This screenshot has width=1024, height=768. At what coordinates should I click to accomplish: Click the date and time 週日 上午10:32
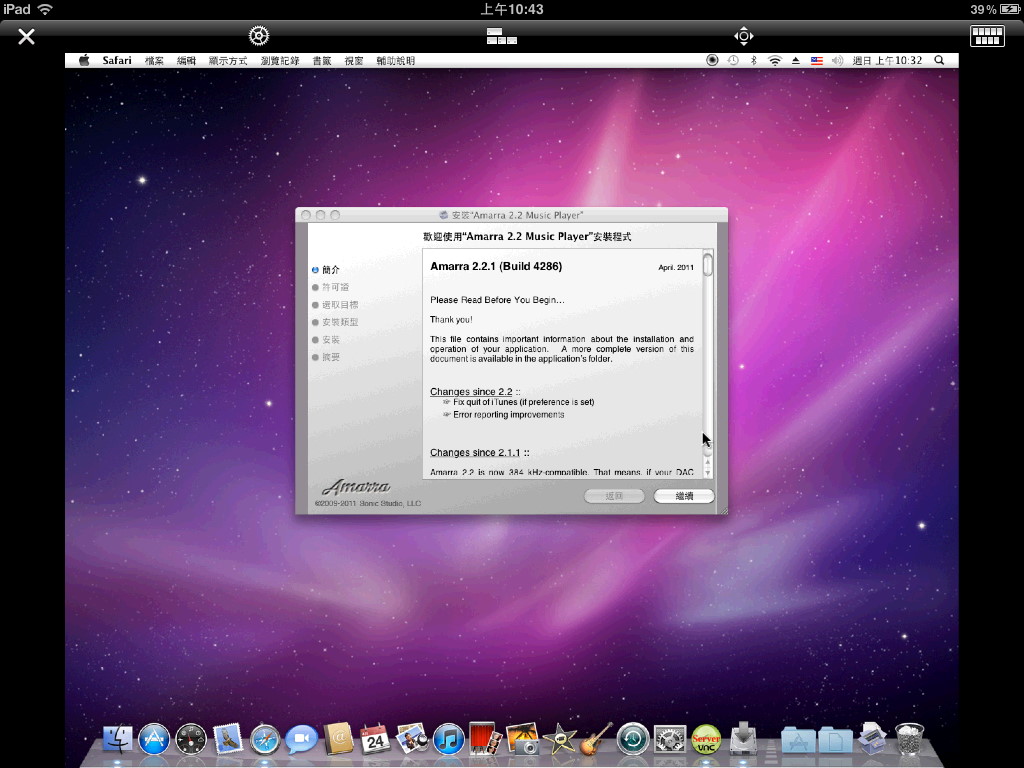887,60
